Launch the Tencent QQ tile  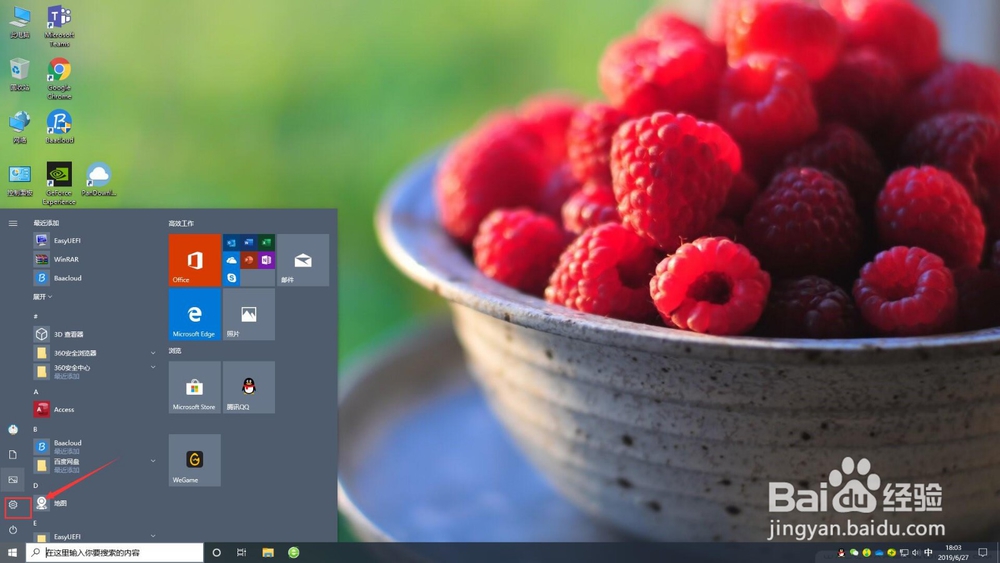[249, 387]
